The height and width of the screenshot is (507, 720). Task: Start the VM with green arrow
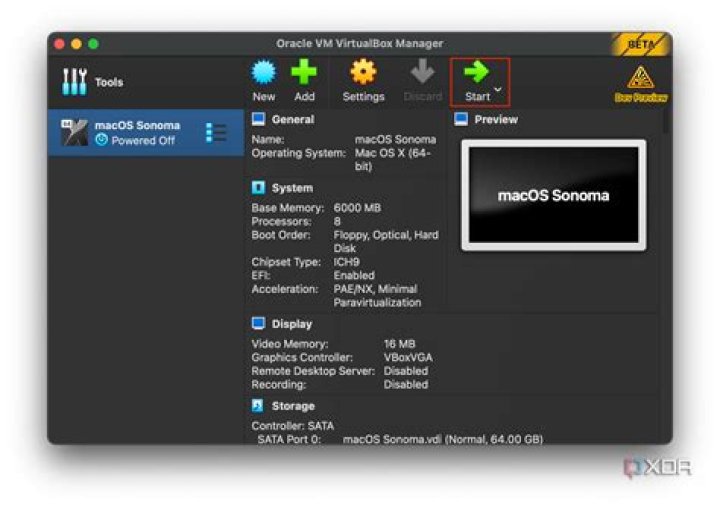pos(476,81)
